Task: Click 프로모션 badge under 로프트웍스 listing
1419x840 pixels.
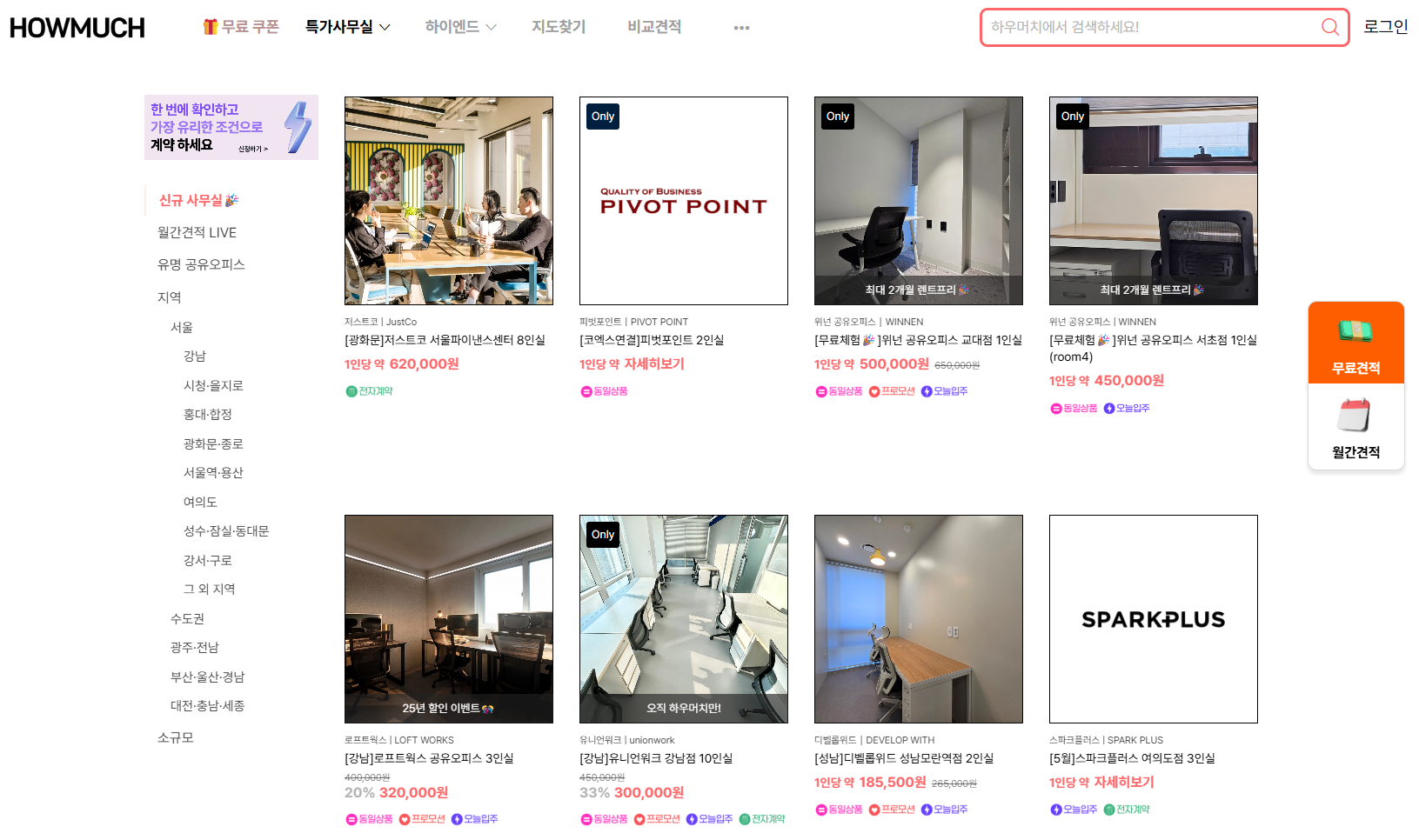Action: pyautogui.click(x=422, y=819)
